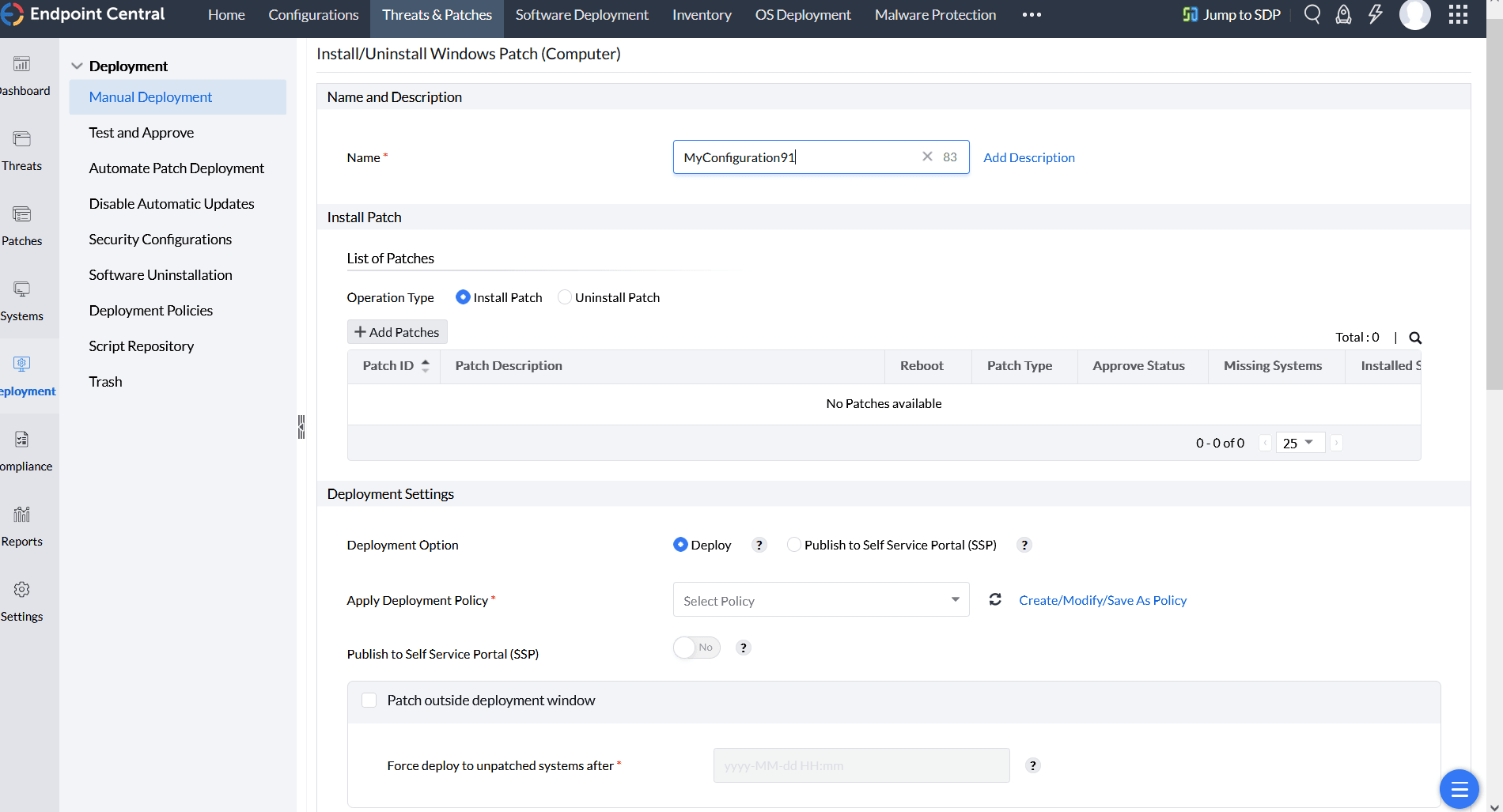Viewport: 1503px width, 812px height.
Task: Toggle the Publish to SSP switch
Action: [696, 648]
